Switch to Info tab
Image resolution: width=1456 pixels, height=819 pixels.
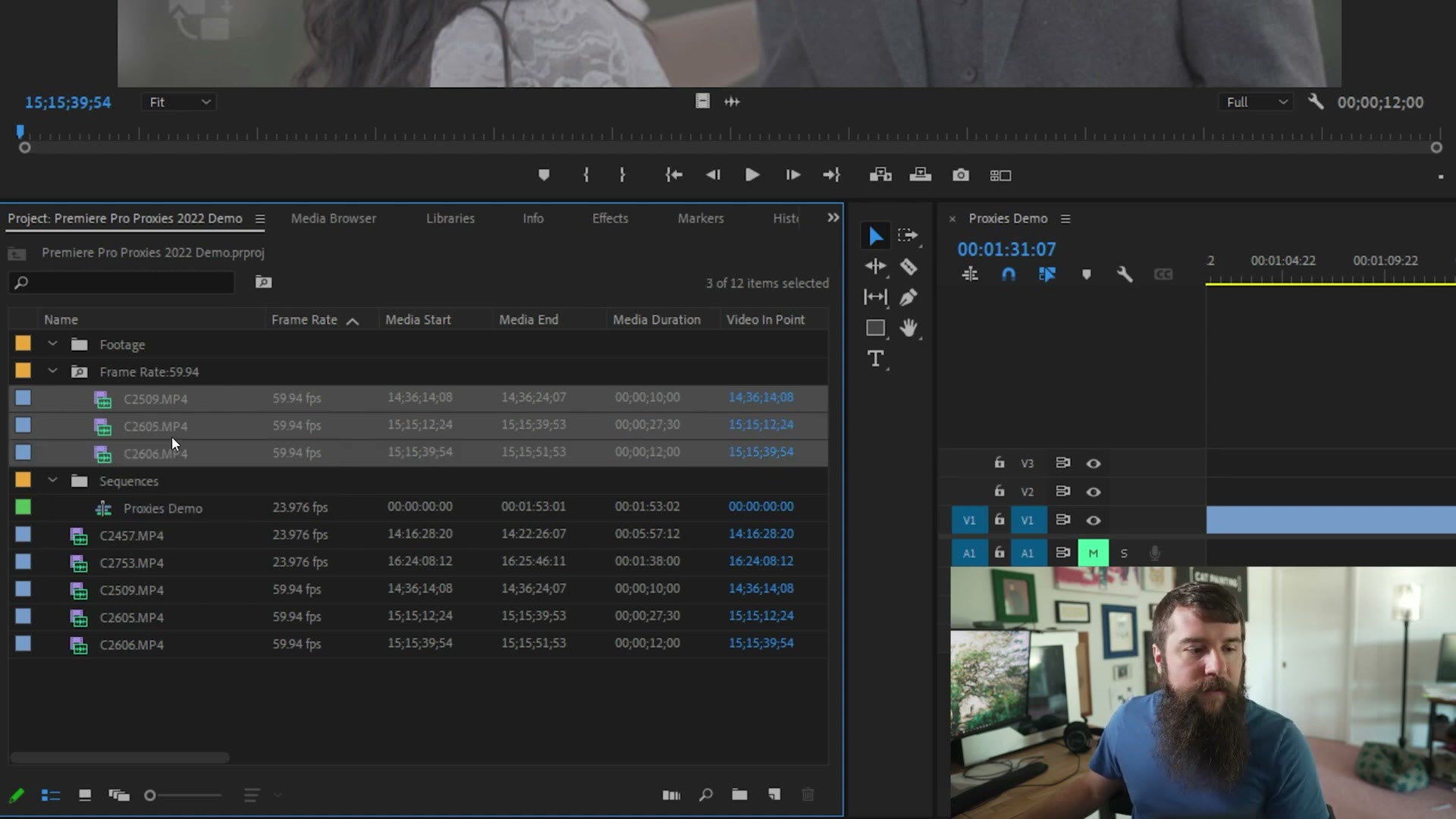[x=533, y=218]
